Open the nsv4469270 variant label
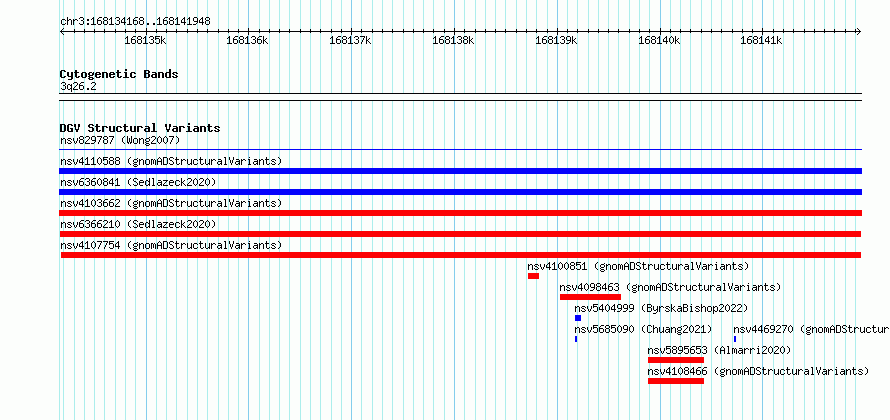 pyautogui.click(x=811, y=329)
